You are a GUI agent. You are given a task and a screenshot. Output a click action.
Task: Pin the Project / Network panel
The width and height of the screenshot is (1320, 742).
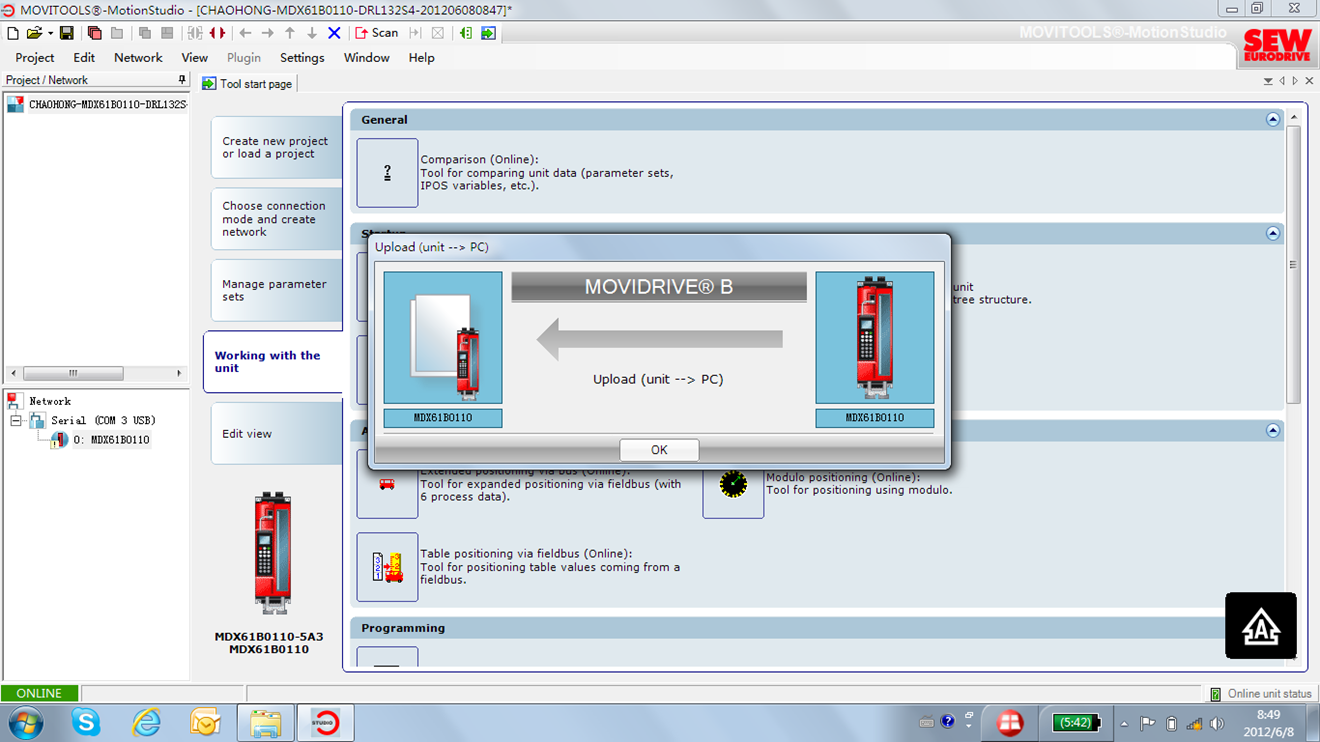(x=181, y=80)
